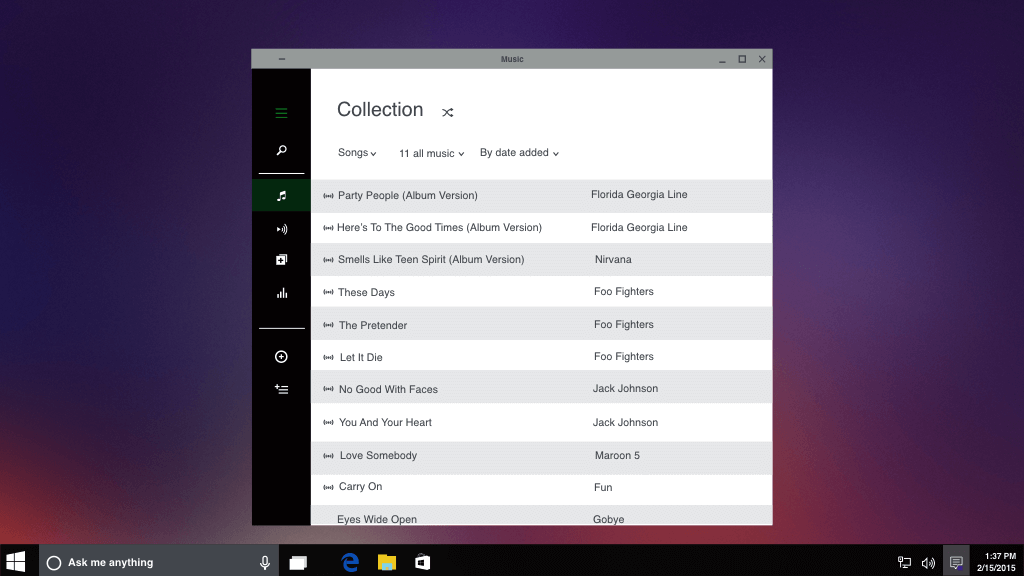
Task: Select song No Good With Faces
Action: [389, 389]
